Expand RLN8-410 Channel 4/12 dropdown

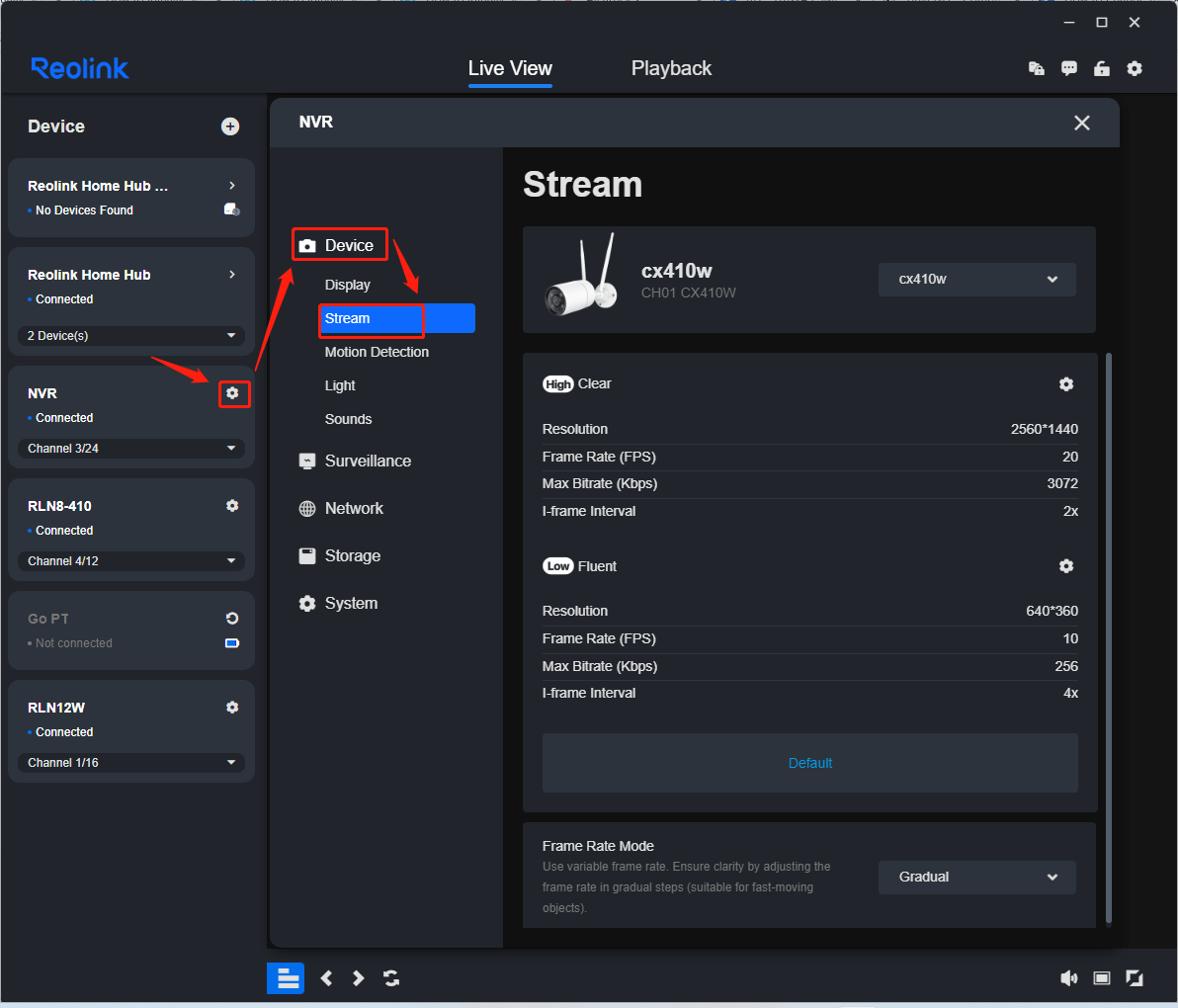pos(131,561)
